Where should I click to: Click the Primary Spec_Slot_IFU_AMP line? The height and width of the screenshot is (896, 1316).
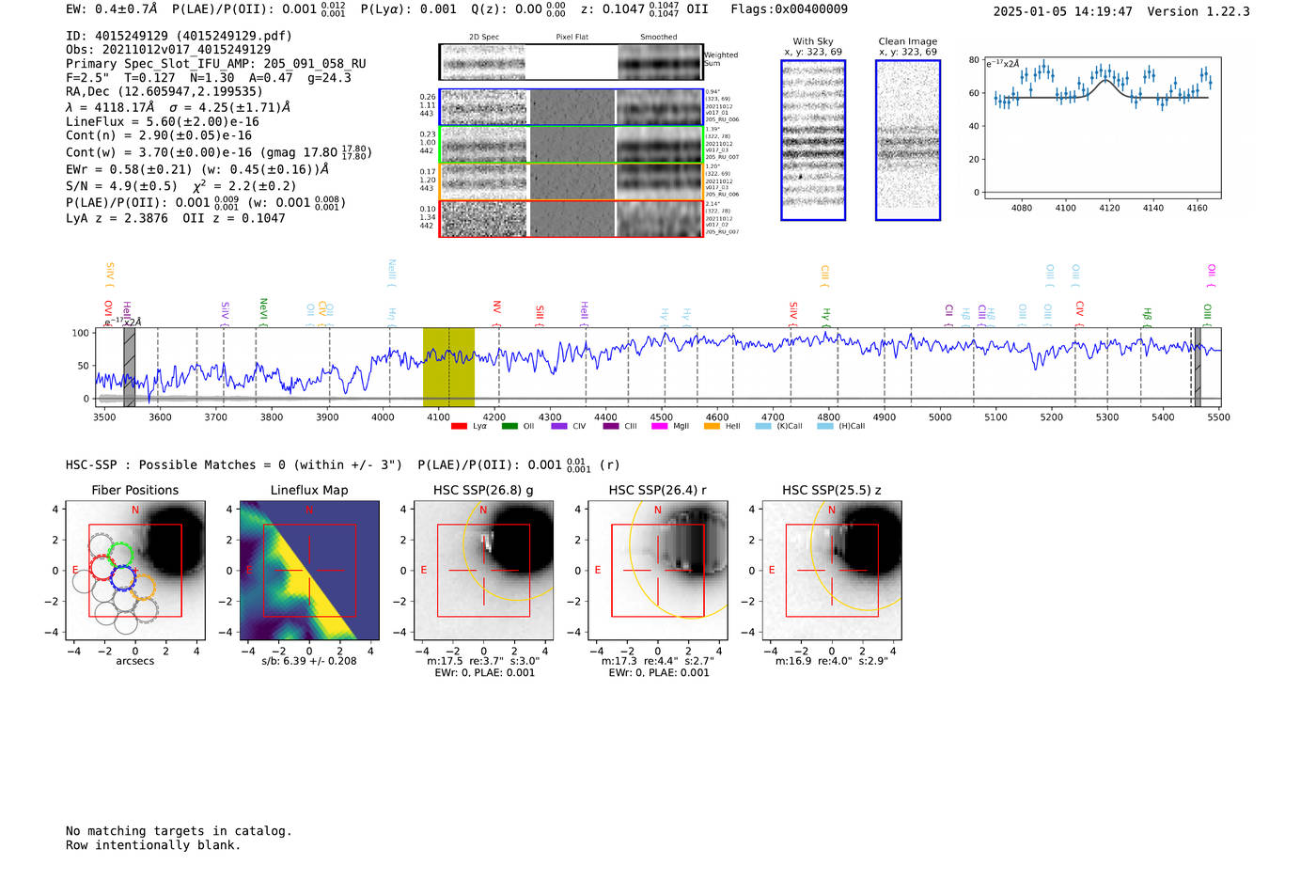click(216, 63)
